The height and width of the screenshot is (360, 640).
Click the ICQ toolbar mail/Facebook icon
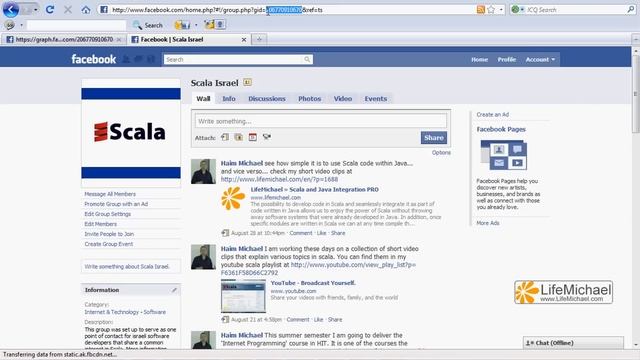(182, 25)
